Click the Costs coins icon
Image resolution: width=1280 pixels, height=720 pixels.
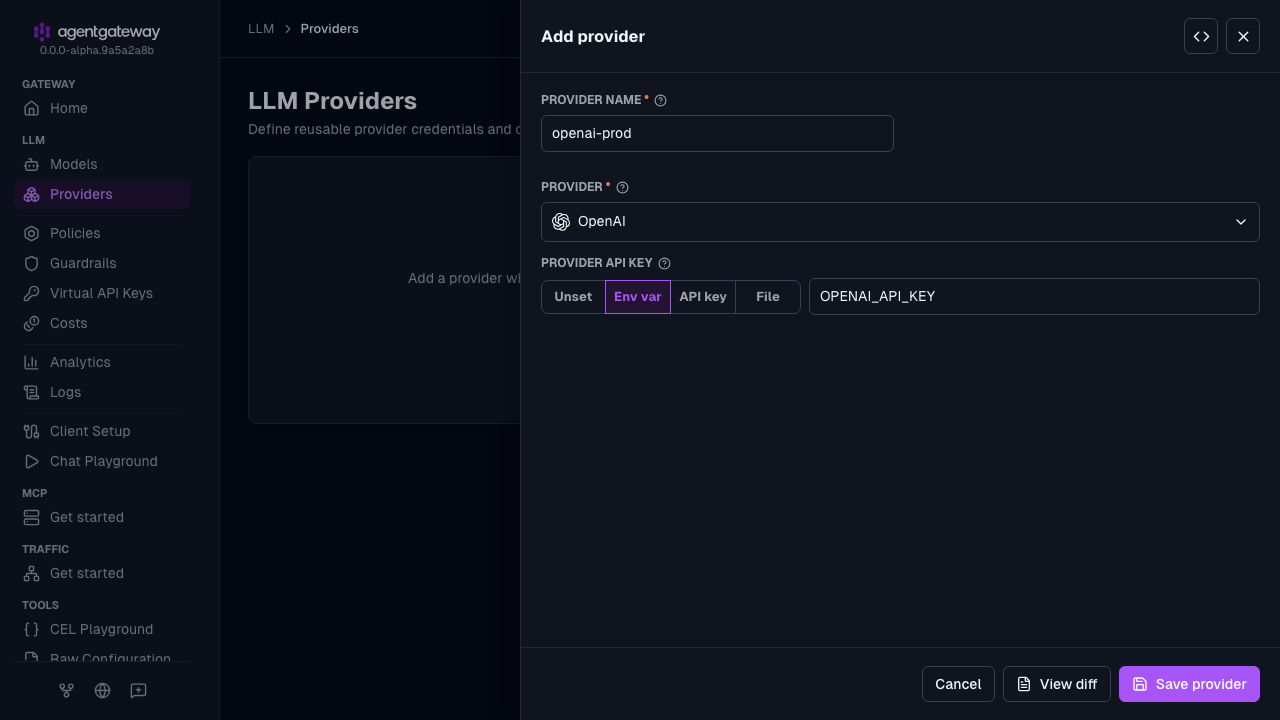click(31, 323)
